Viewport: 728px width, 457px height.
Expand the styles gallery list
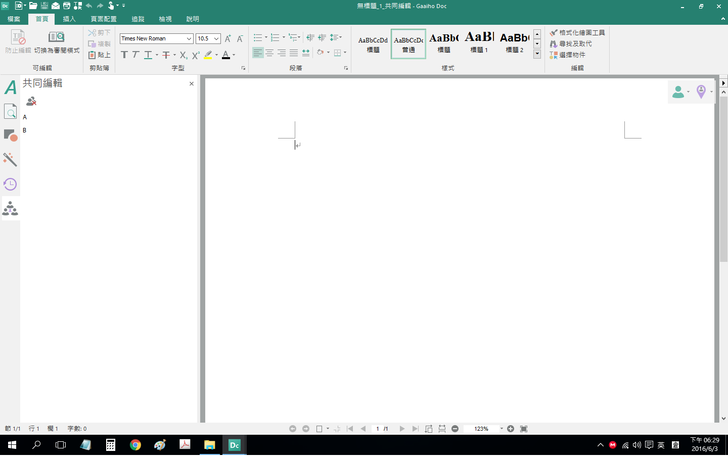click(x=537, y=53)
